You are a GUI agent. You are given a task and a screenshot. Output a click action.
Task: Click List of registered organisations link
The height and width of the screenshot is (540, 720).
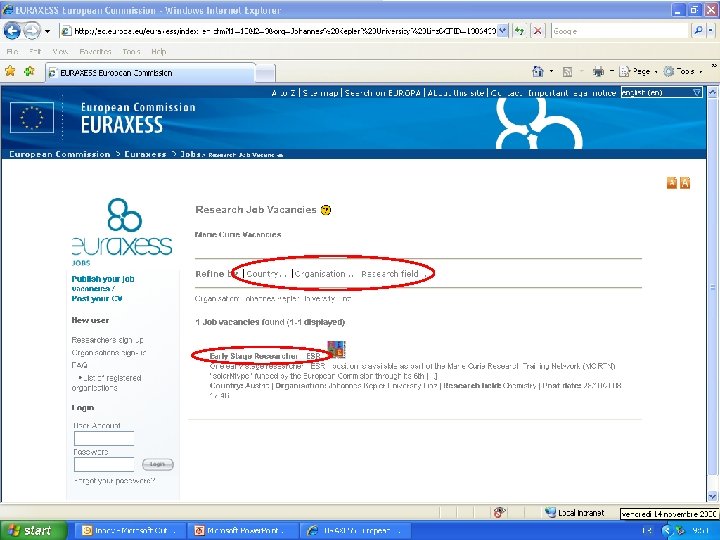[x=107, y=382]
